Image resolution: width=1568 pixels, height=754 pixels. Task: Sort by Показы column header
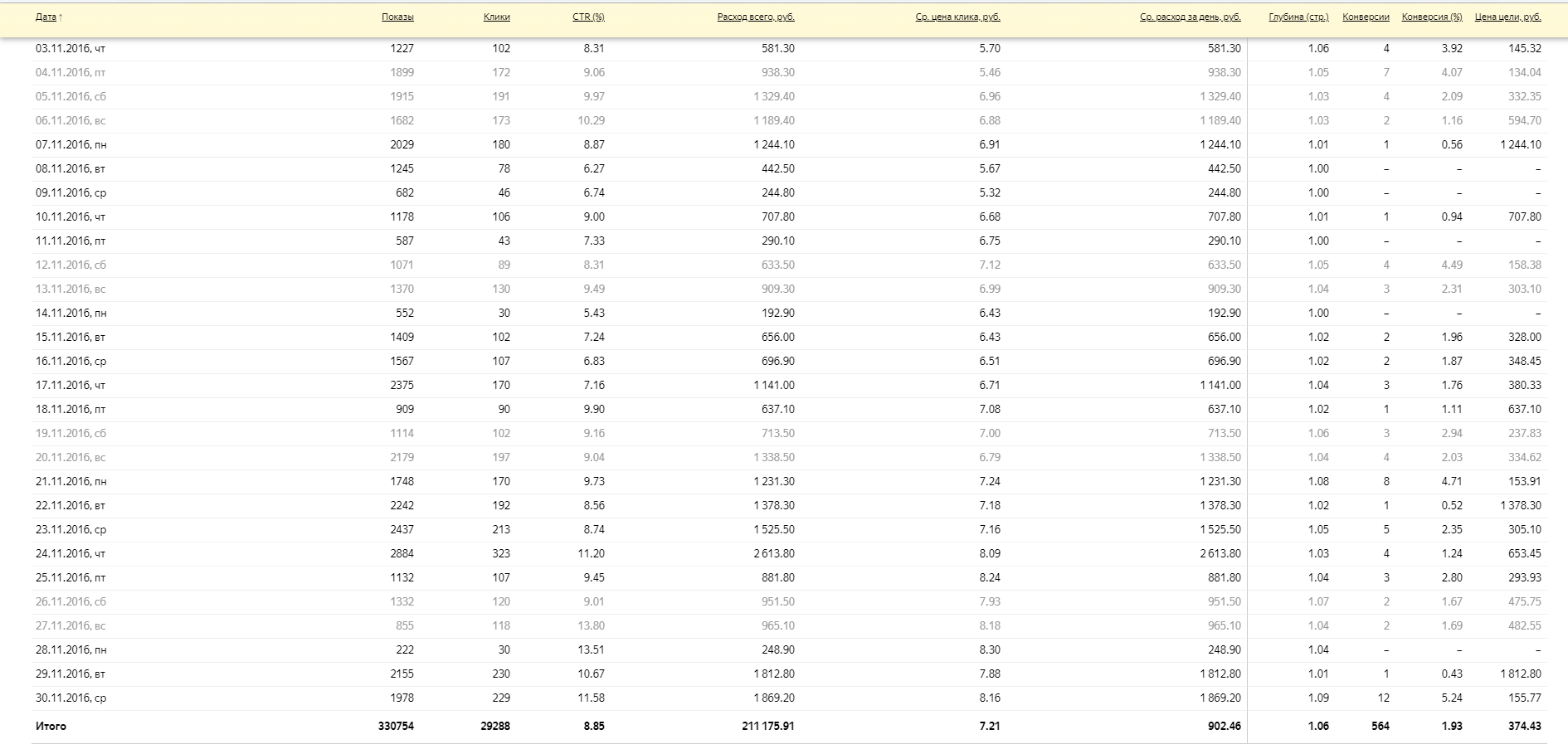[x=397, y=17]
